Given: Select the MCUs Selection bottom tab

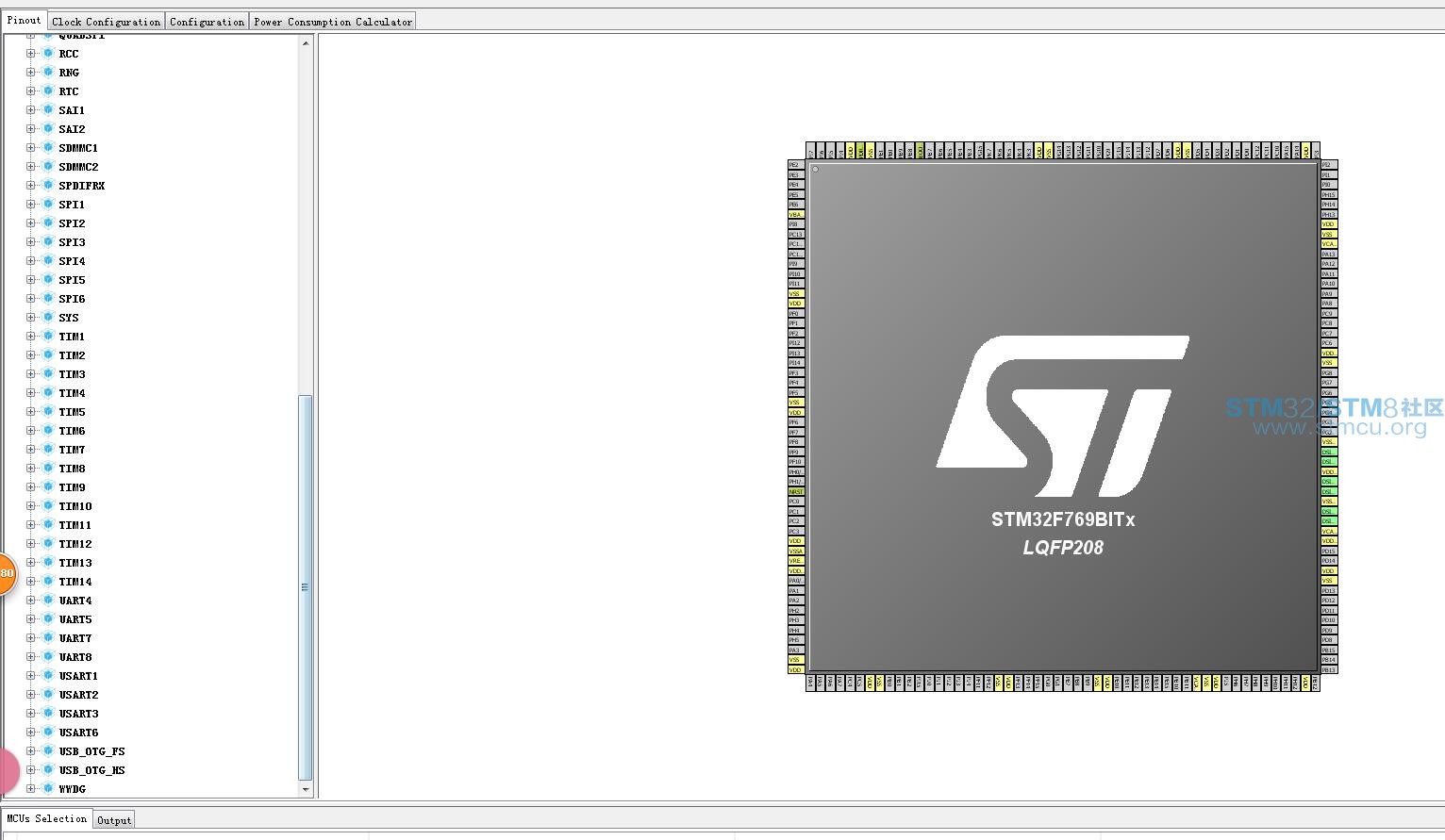Looking at the screenshot, I should [47, 818].
